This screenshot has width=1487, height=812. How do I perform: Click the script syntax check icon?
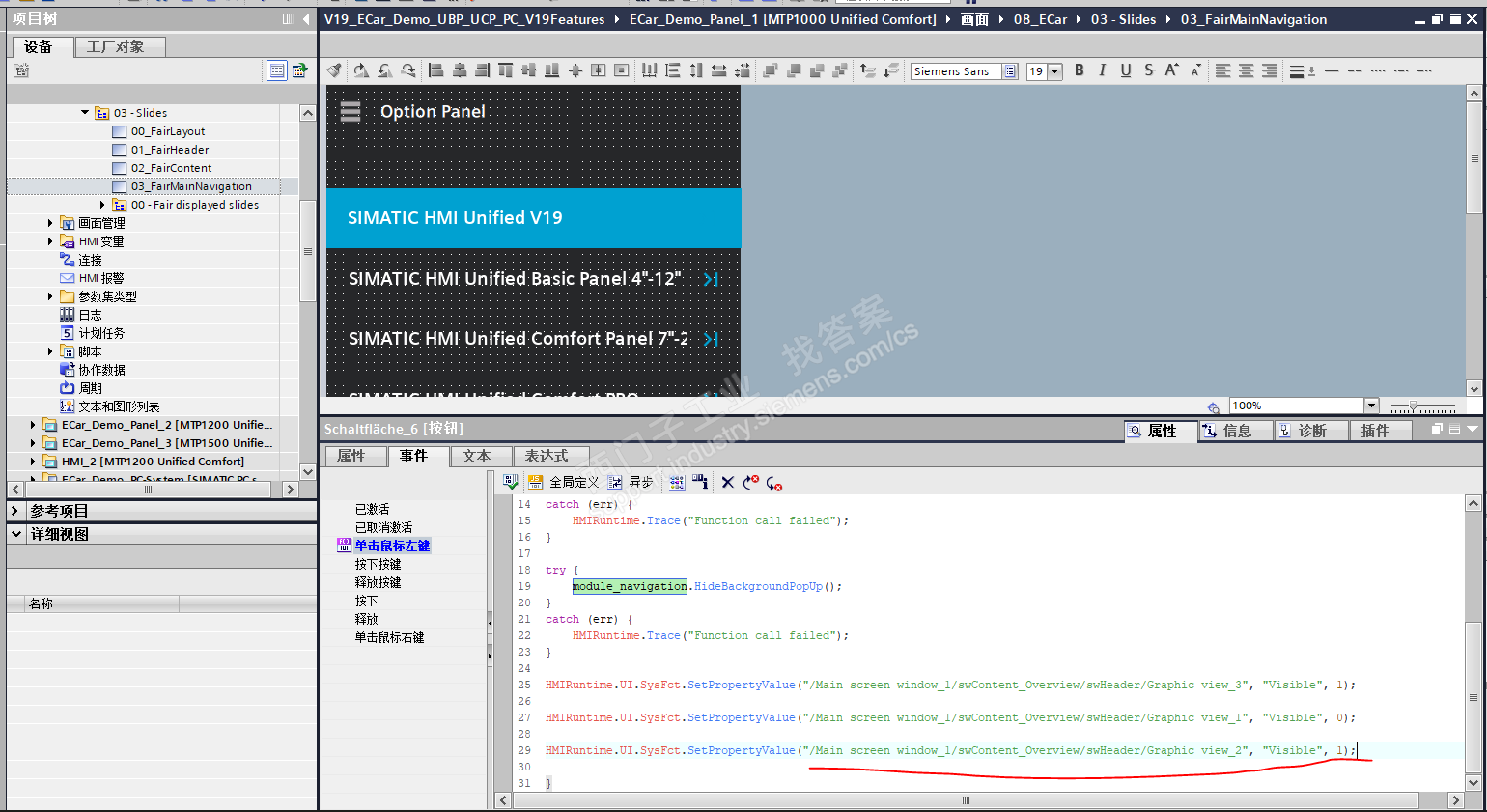coord(511,482)
